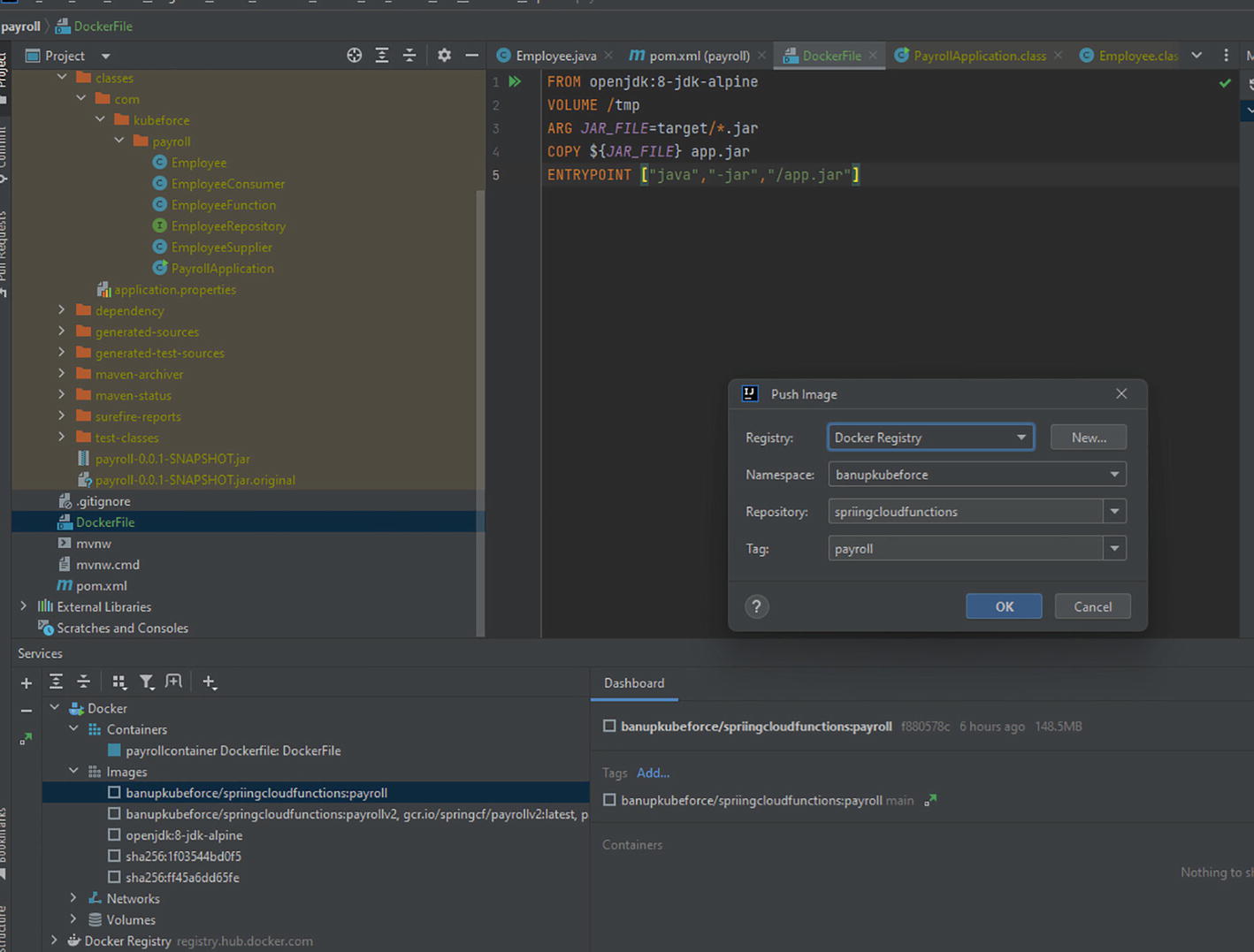
Task: Click the locate/select opened file target icon
Action: coord(354,56)
